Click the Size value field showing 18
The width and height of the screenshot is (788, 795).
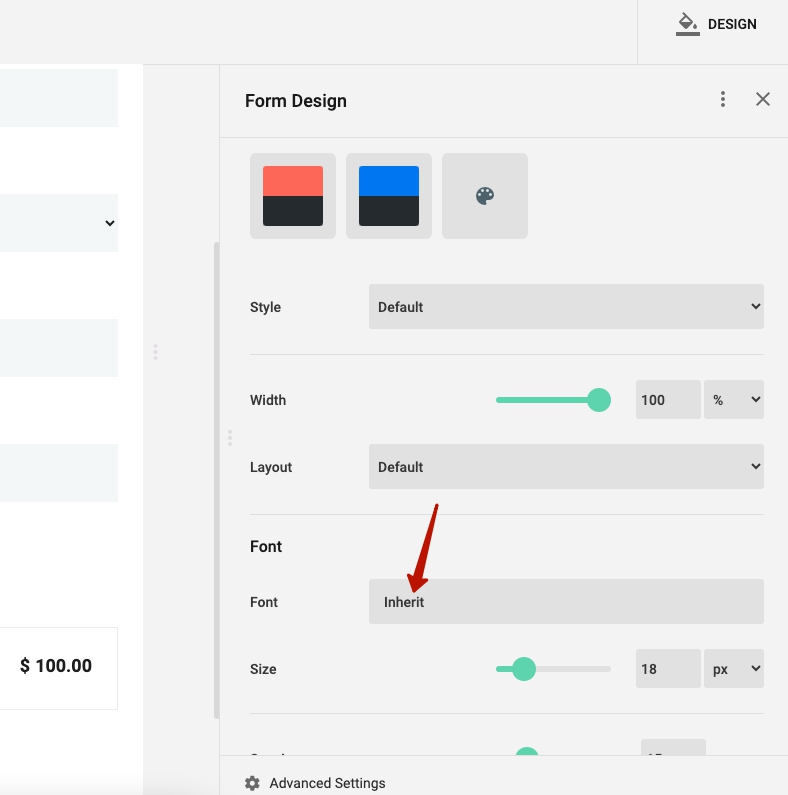pyautogui.click(x=668, y=669)
